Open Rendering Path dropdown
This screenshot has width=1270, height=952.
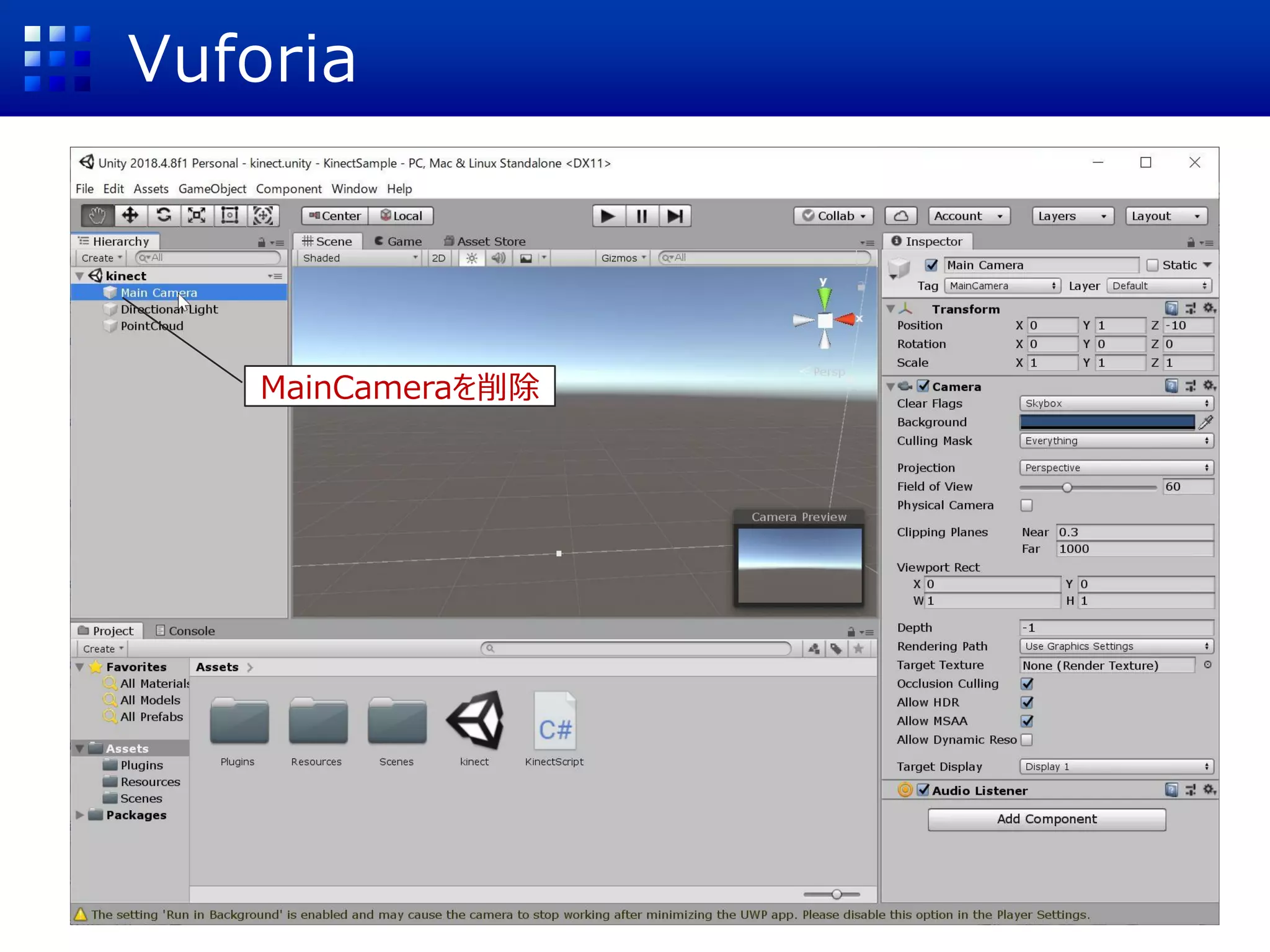1116,646
